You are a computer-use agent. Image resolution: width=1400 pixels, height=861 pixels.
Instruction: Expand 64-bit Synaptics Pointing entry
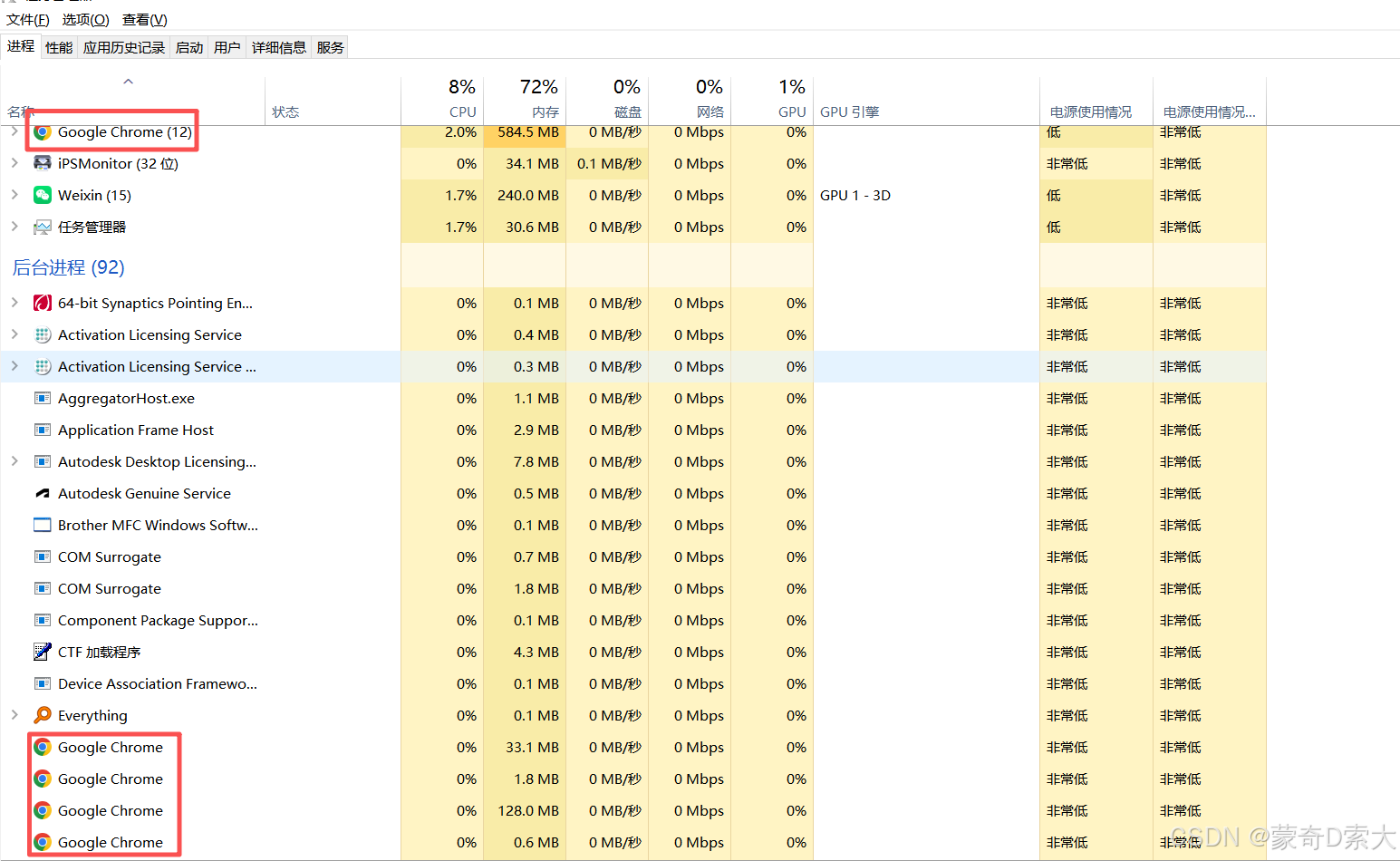click(x=14, y=303)
